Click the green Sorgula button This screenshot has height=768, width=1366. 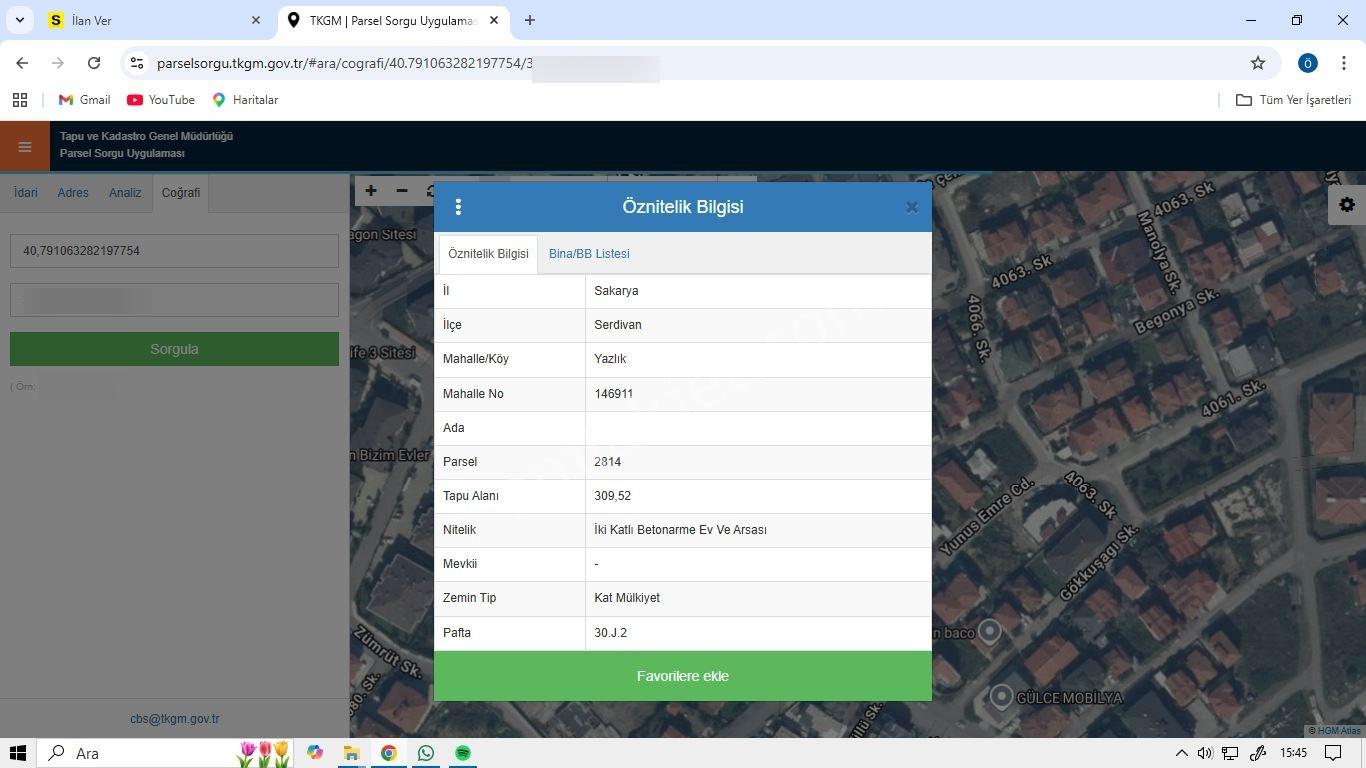coord(174,349)
